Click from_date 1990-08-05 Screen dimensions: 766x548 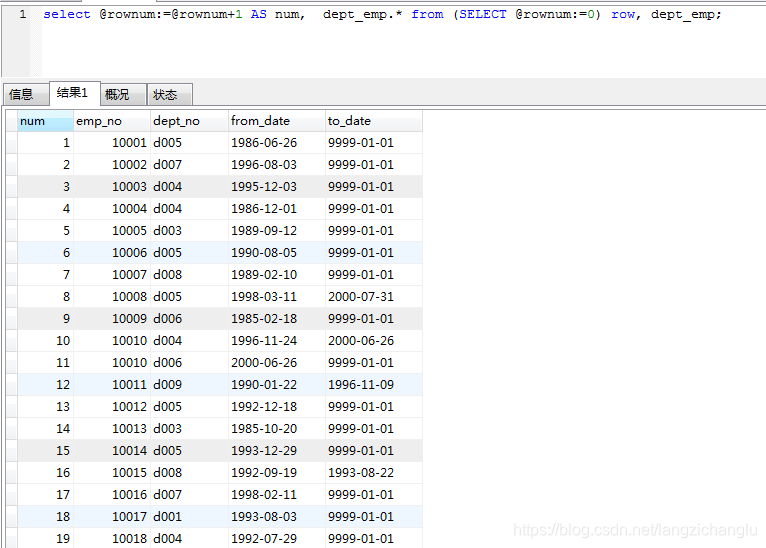277,253
